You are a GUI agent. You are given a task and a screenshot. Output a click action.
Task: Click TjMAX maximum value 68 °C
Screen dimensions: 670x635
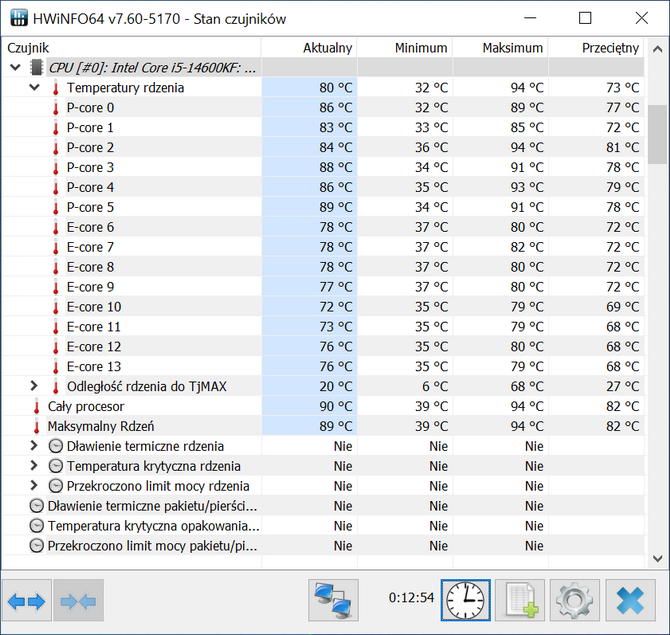(527, 386)
